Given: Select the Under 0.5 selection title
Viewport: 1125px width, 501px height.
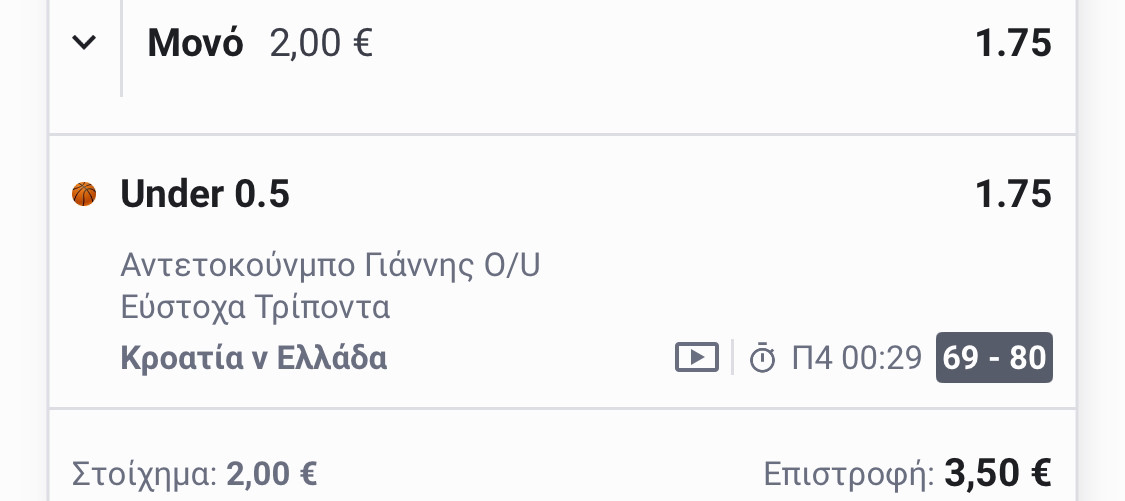Looking at the screenshot, I should coord(205,194).
